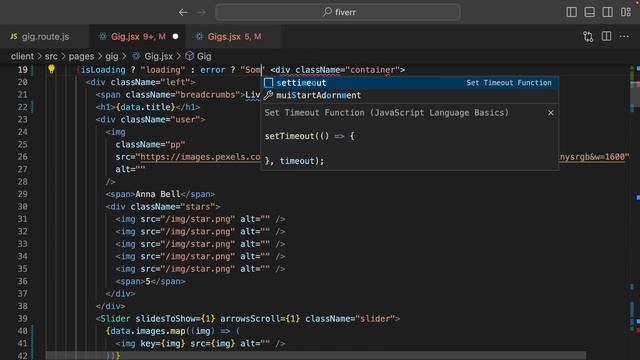640x360 pixels.
Task: Select pages in the breadcrumb path
Action: pyautogui.click(x=81, y=56)
